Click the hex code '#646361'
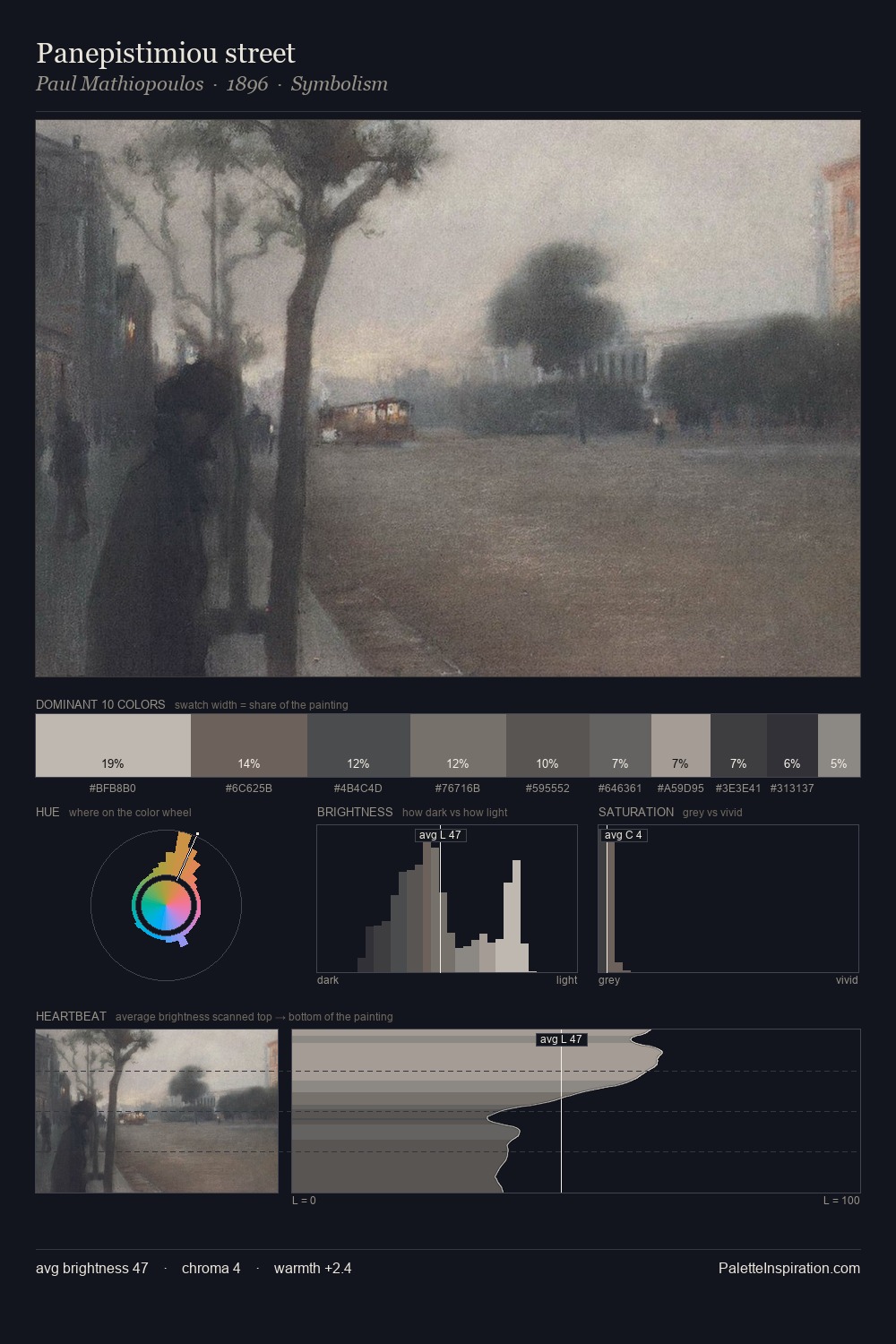 tap(620, 788)
